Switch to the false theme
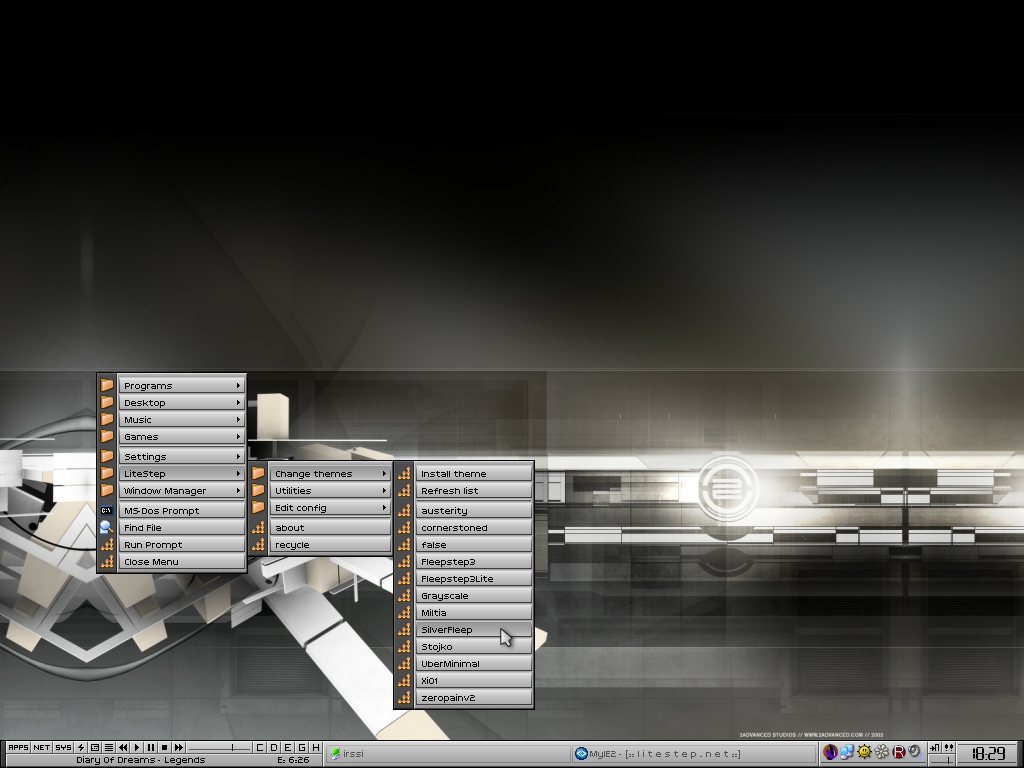The height and width of the screenshot is (768, 1024). coord(474,545)
